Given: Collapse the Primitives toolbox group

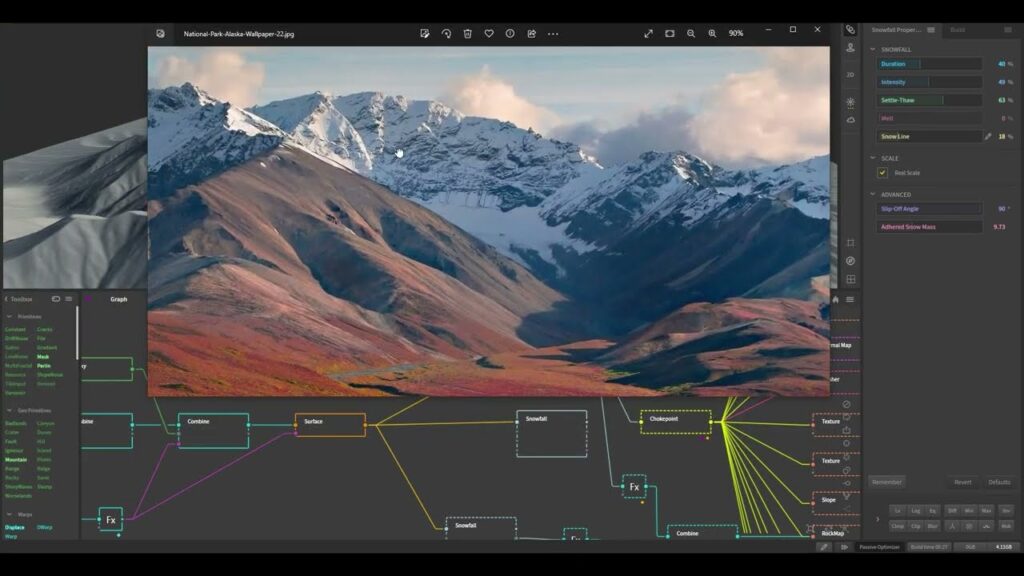Looking at the screenshot, I should tap(9, 316).
